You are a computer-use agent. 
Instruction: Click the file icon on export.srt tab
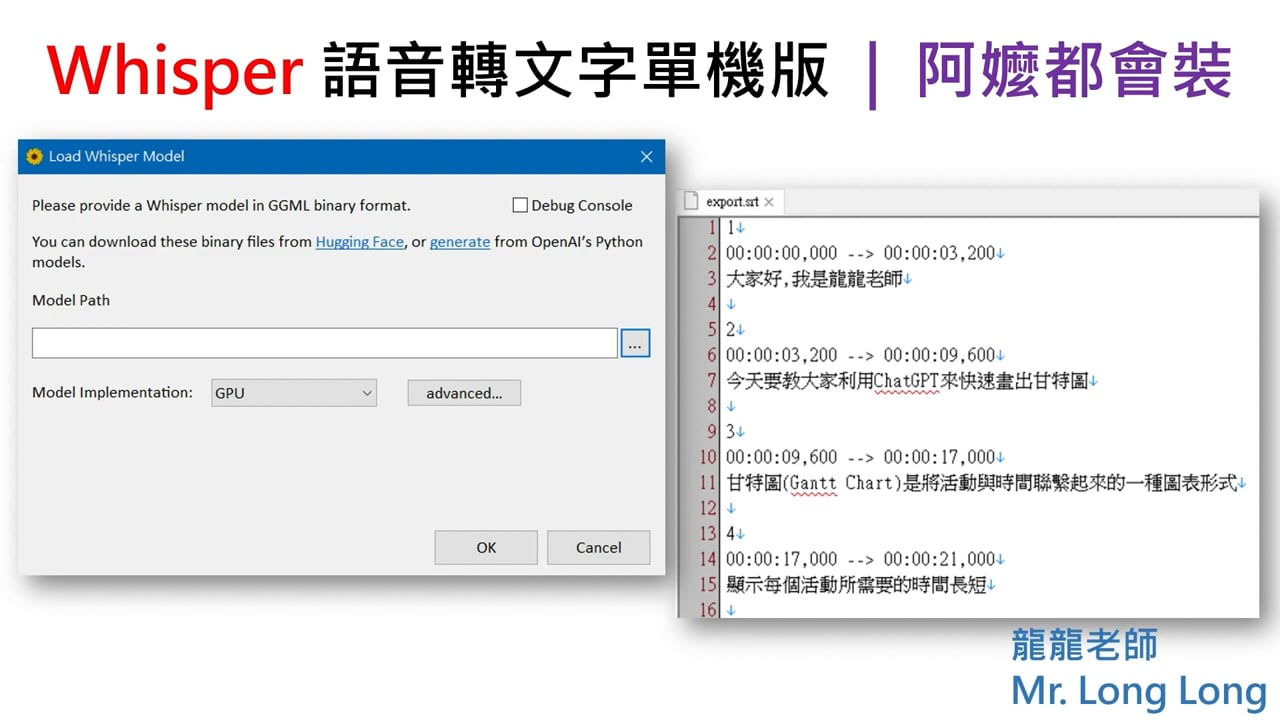[x=691, y=202]
